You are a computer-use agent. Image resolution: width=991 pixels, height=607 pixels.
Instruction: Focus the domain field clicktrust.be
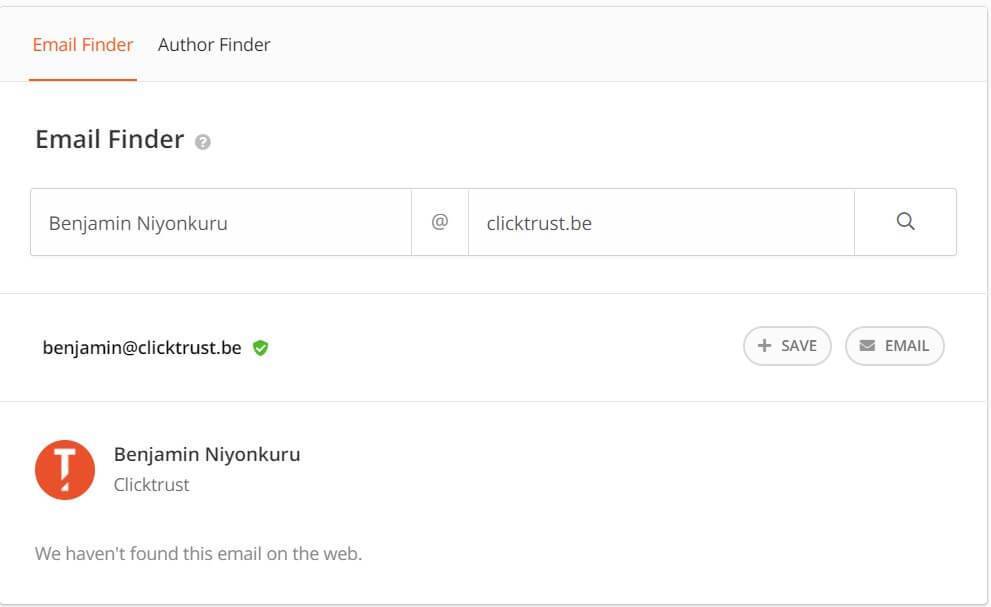(x=661, y=222)
